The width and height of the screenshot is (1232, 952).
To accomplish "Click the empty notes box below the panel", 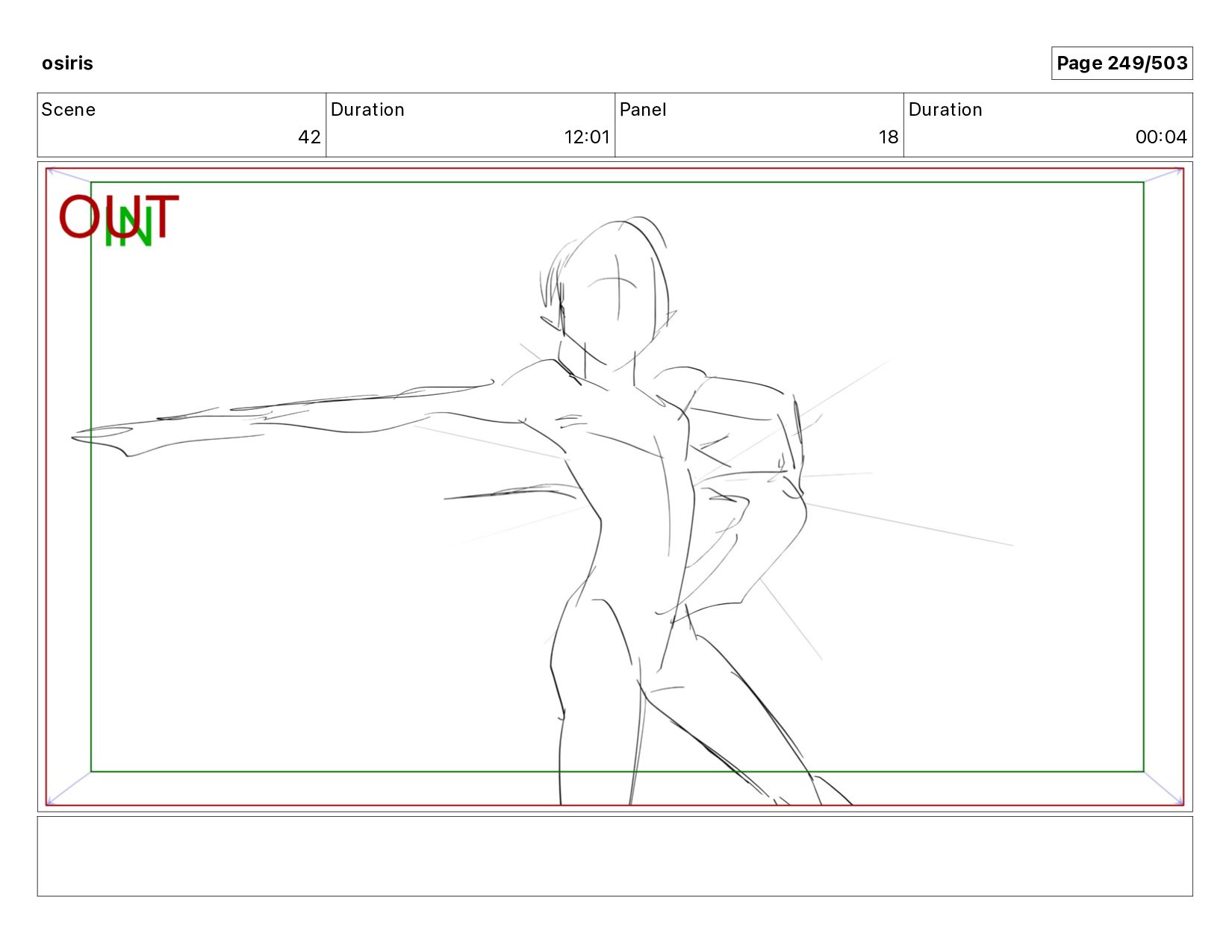I will click(615, 856).
